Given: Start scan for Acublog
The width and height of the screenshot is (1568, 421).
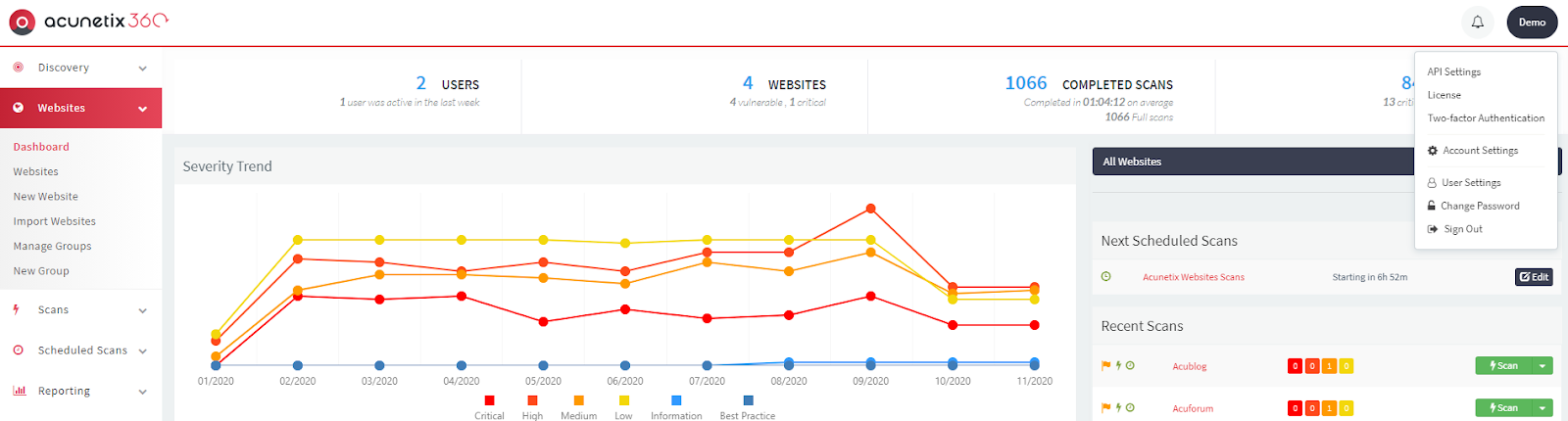Looking at the screenshot, I should point(1503,366).
